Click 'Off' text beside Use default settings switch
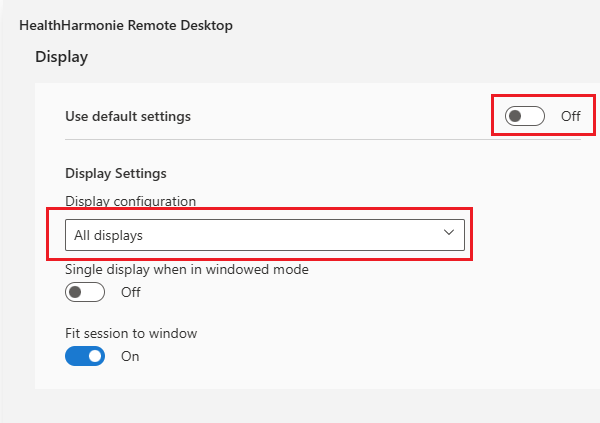 pyautogui.click(x=570, y=116)
